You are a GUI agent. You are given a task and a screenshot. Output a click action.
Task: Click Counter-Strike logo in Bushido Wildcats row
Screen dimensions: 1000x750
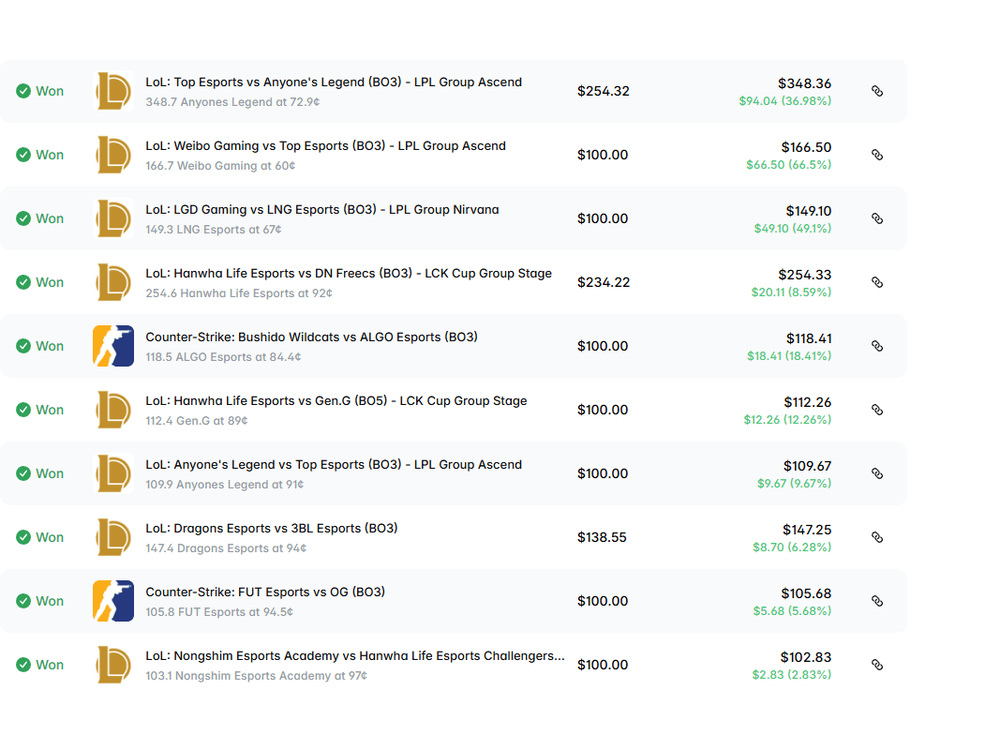click(114, 346)
